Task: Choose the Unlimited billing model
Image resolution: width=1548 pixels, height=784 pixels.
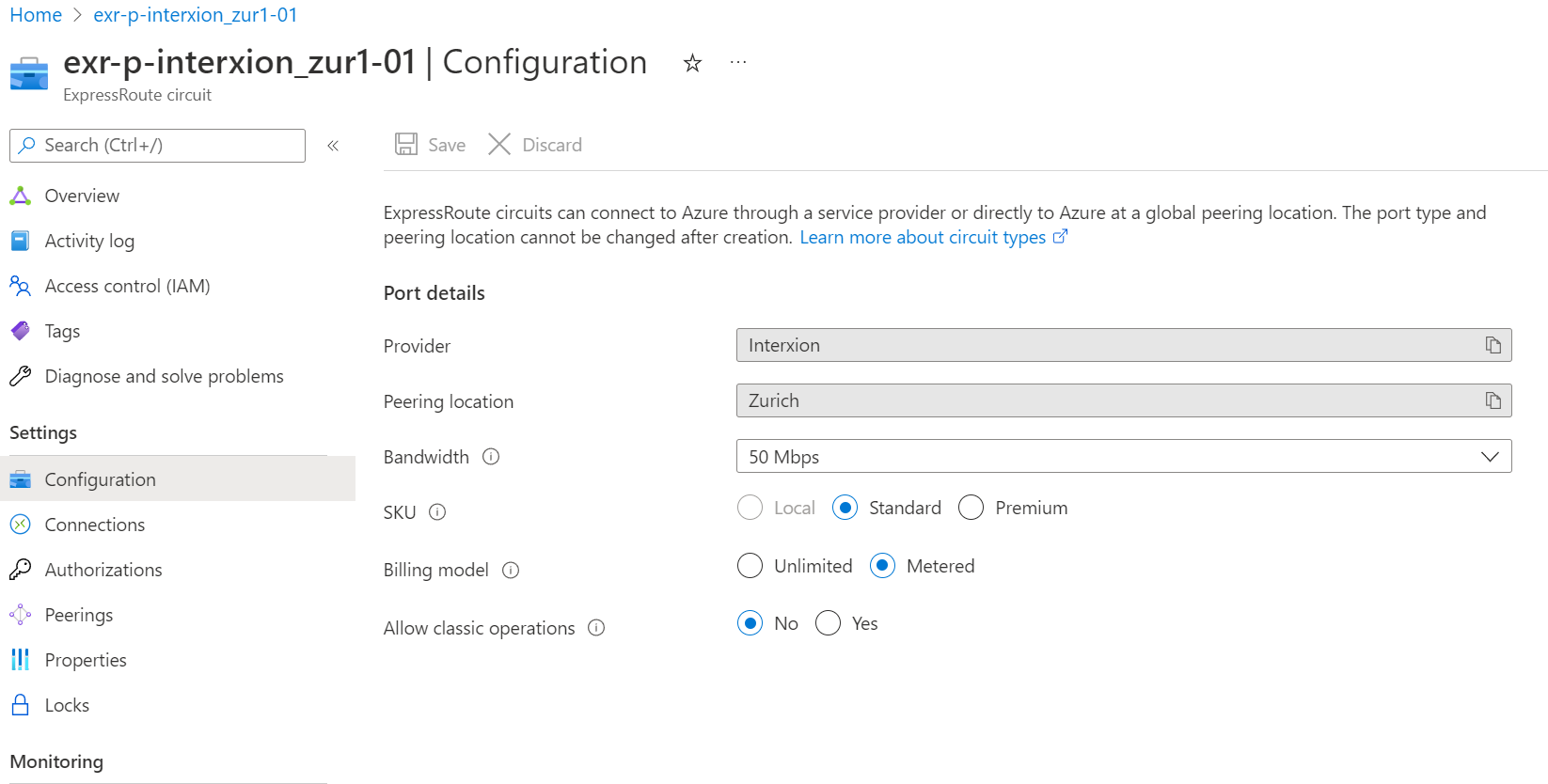Action: pos(750,566)
